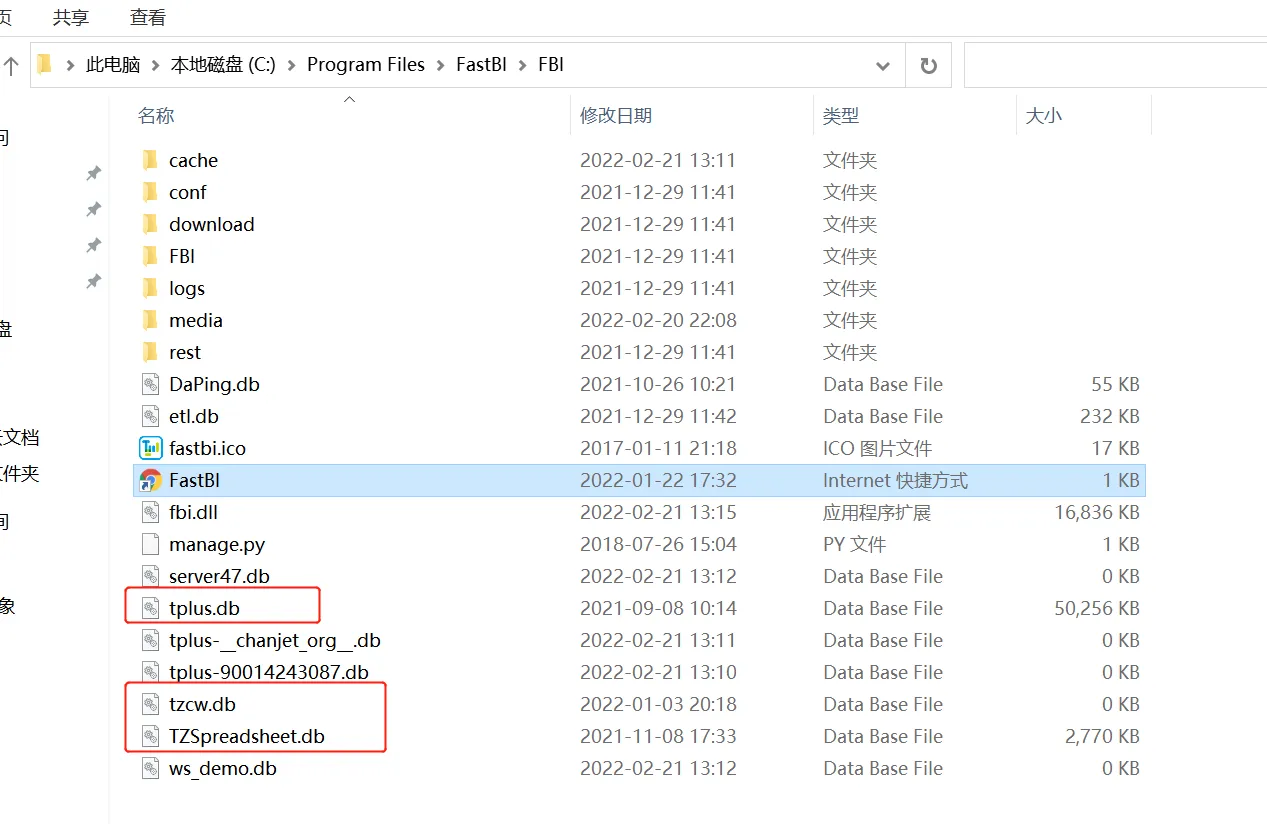The width and height of the screenshot is (1267, 824).
Task: Select the TZSpreadsheet.db file icon
Action: 150,736
